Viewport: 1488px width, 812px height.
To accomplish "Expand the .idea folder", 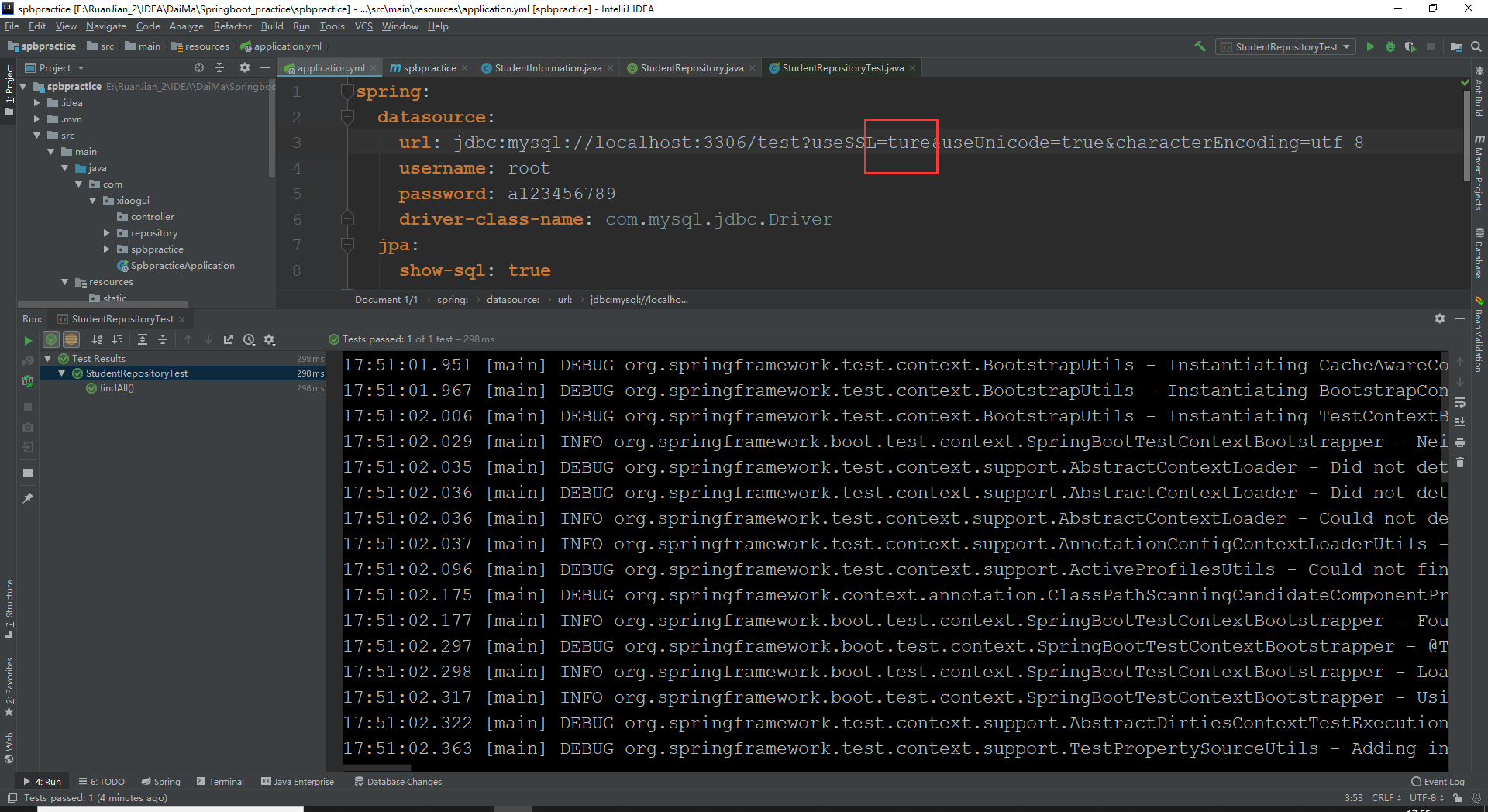I will pyautogui.click(x=36, y=103).
